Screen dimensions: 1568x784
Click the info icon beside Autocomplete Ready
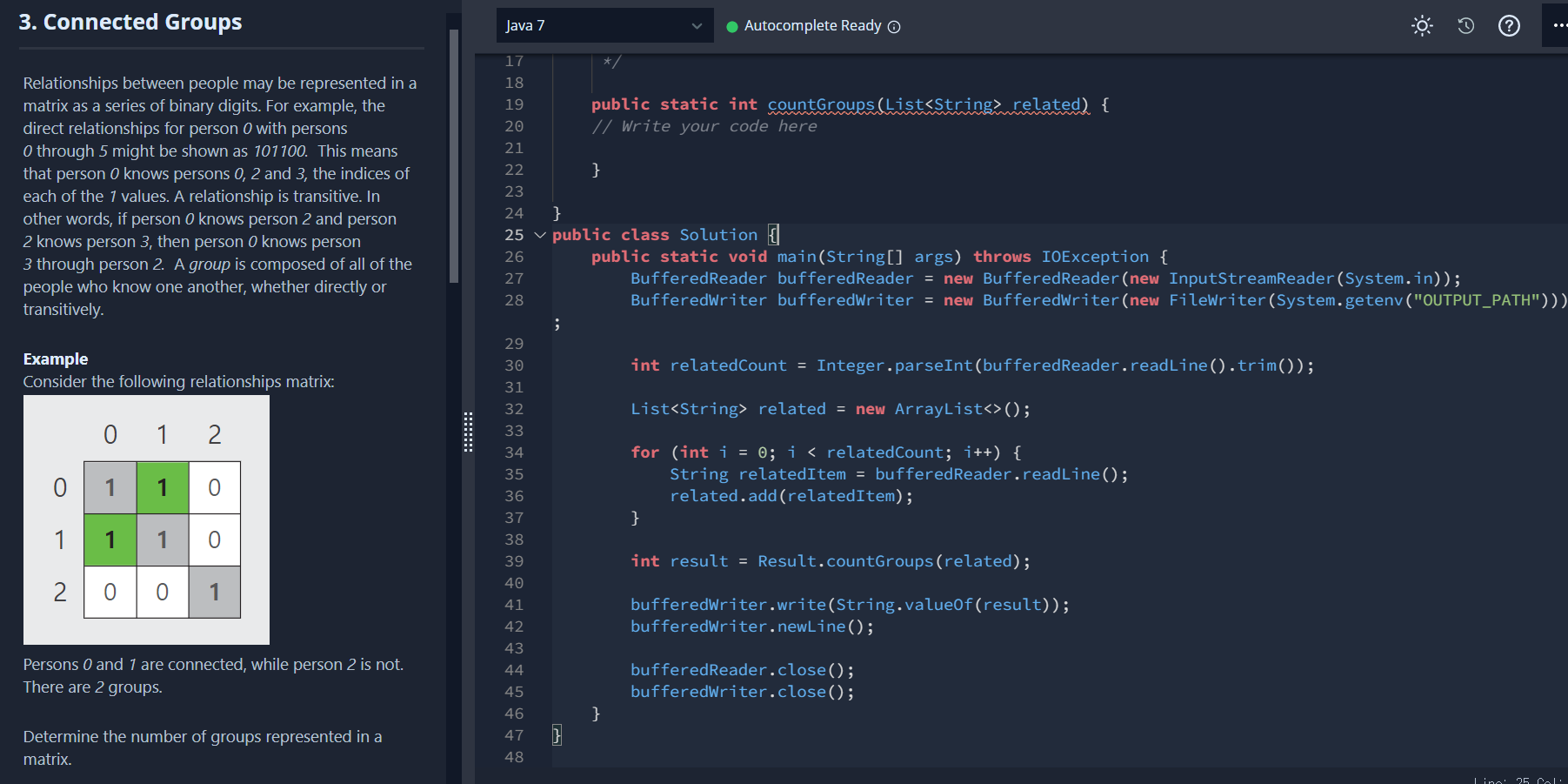tap(893, 26)
